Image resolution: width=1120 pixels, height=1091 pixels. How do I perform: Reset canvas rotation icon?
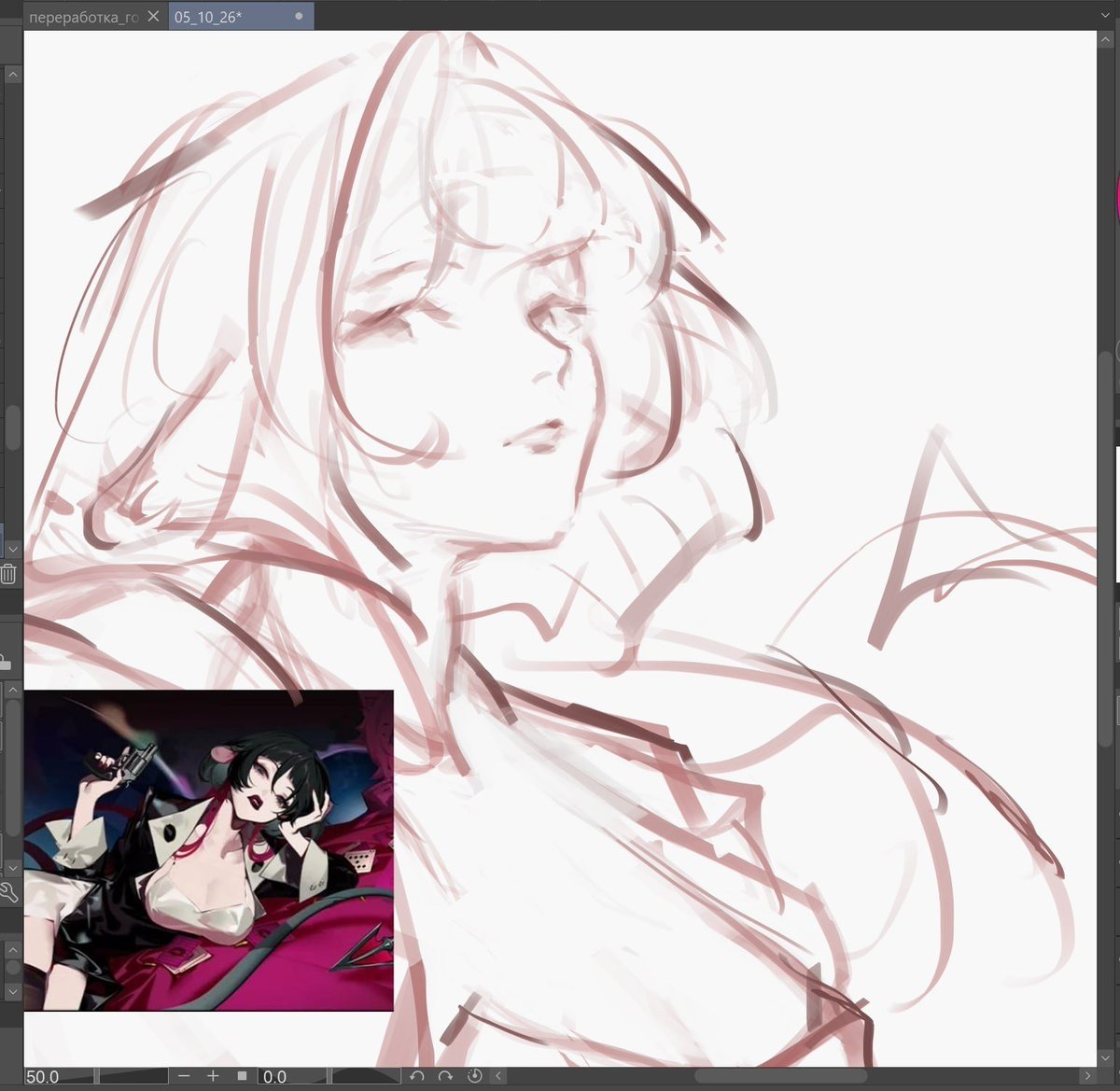click(474, 1076)
